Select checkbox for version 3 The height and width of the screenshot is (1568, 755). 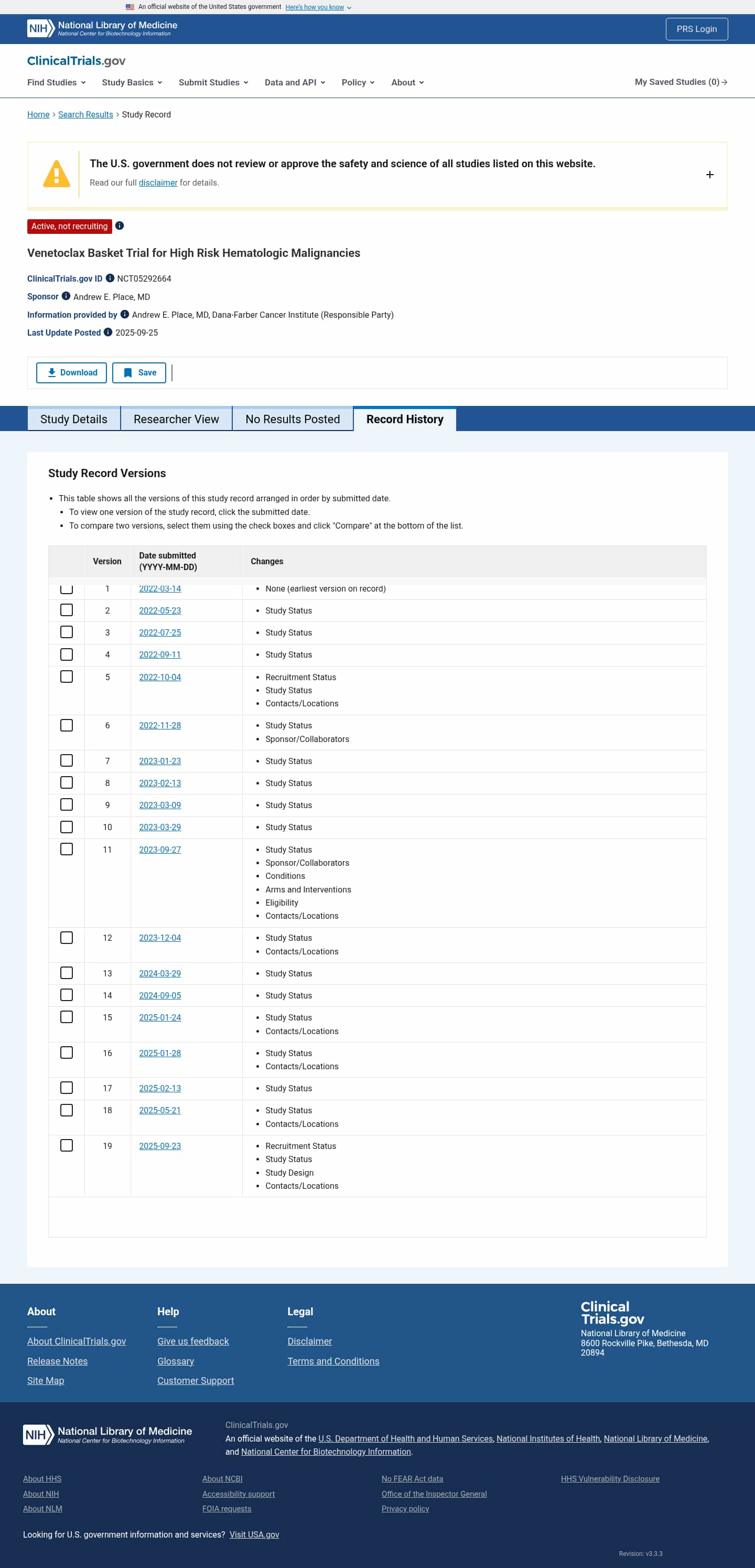click(67, 632)
